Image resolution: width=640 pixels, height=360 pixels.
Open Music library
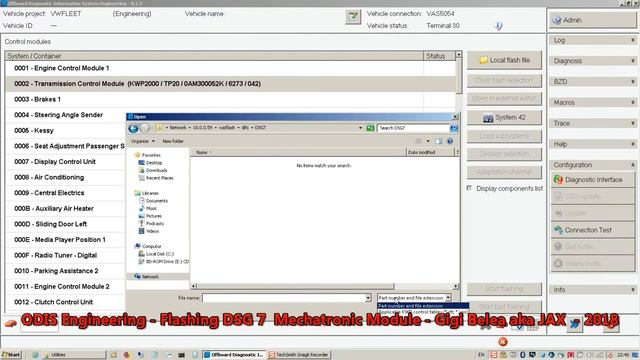pyautogui.click(x=148, y=208)
